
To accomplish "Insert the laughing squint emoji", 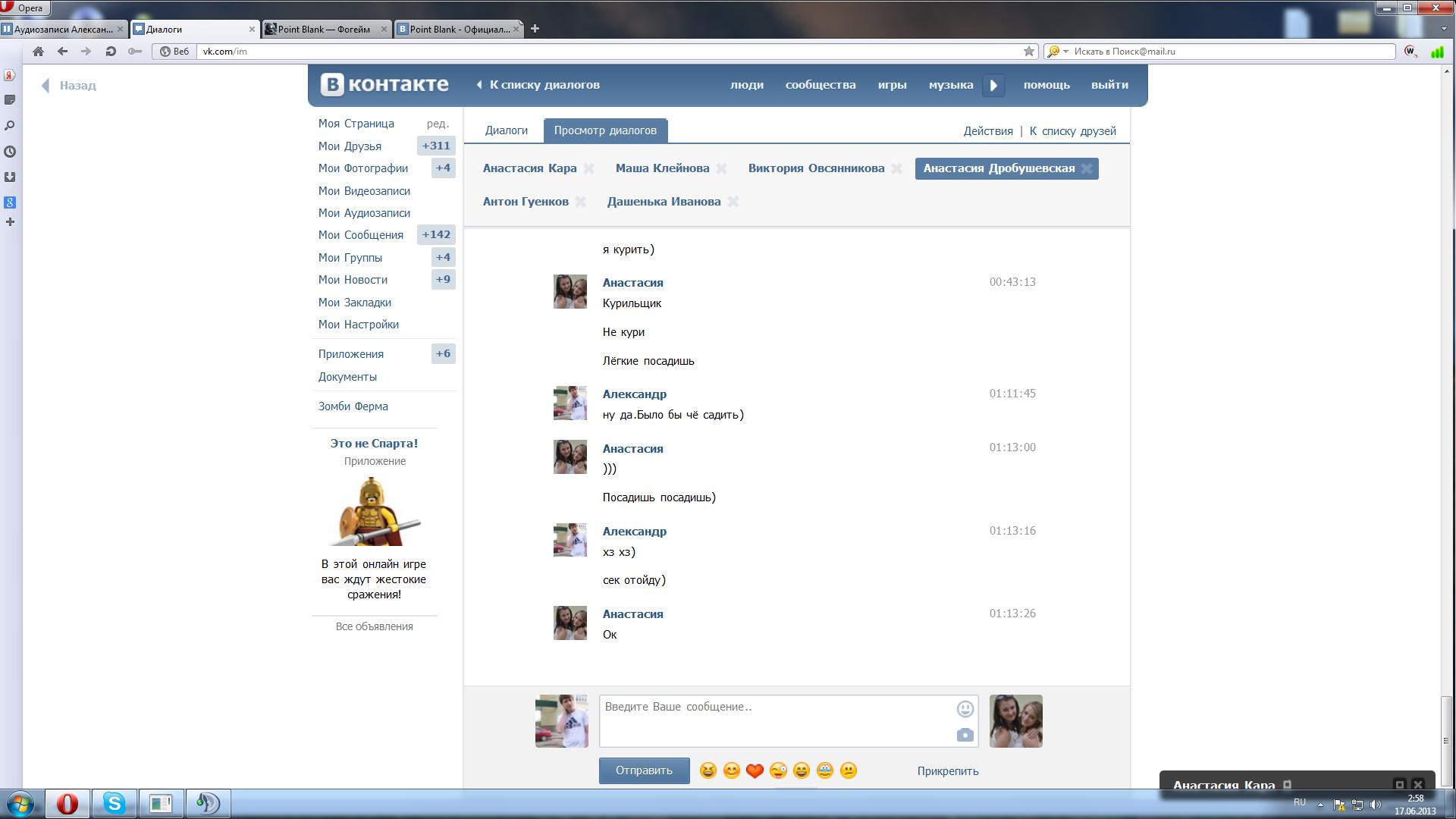I will point(708,770).
